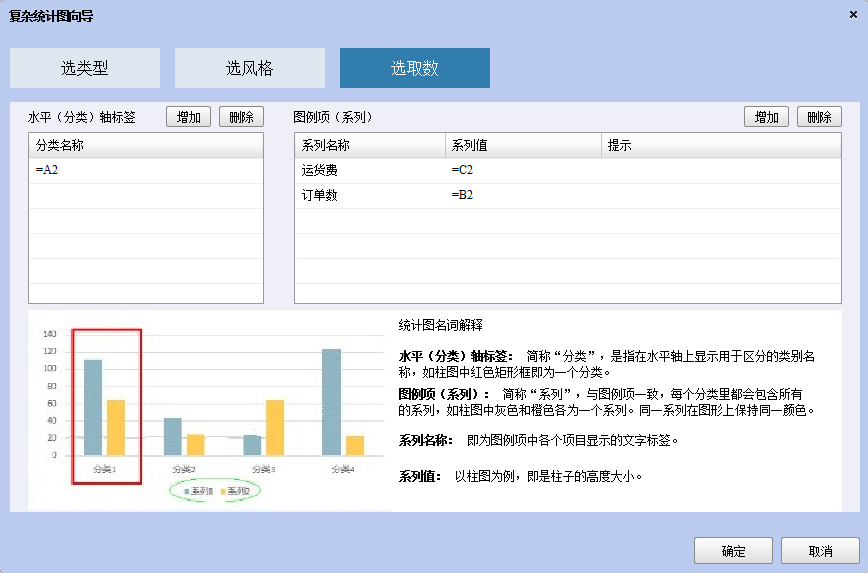This screenshot has height=573, width=868.
Task: Click 删除 button for category axis labels
Action: click(x=241, y=117)
